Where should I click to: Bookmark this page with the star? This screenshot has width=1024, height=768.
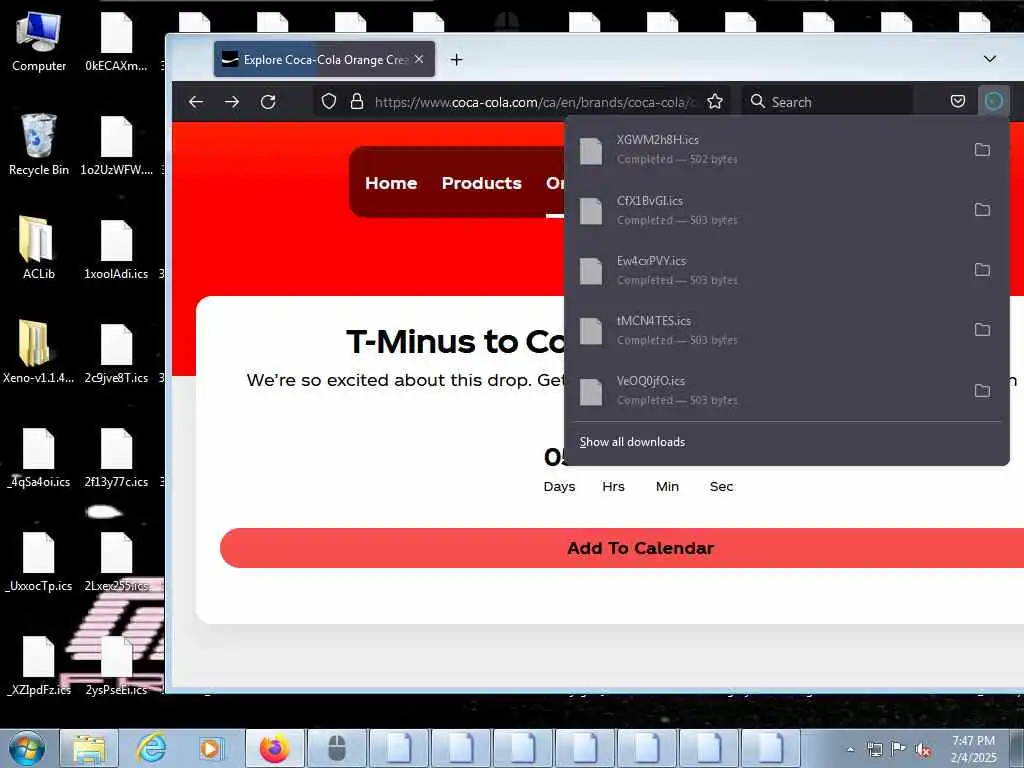coord(715,101)
